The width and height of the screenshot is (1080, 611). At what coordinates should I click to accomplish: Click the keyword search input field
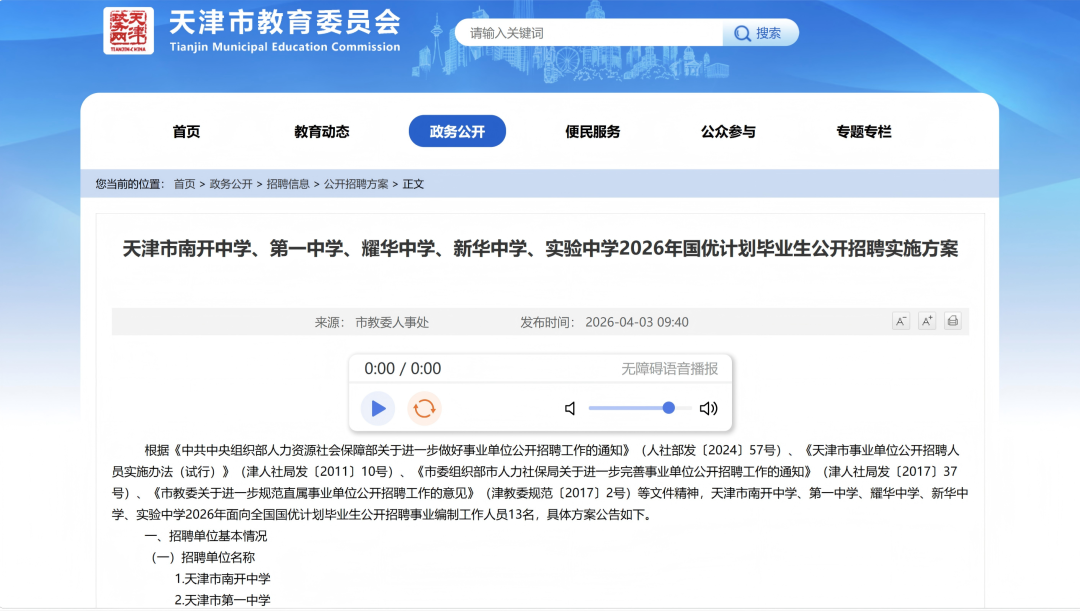pyautogui.click(x=590, y=33)
